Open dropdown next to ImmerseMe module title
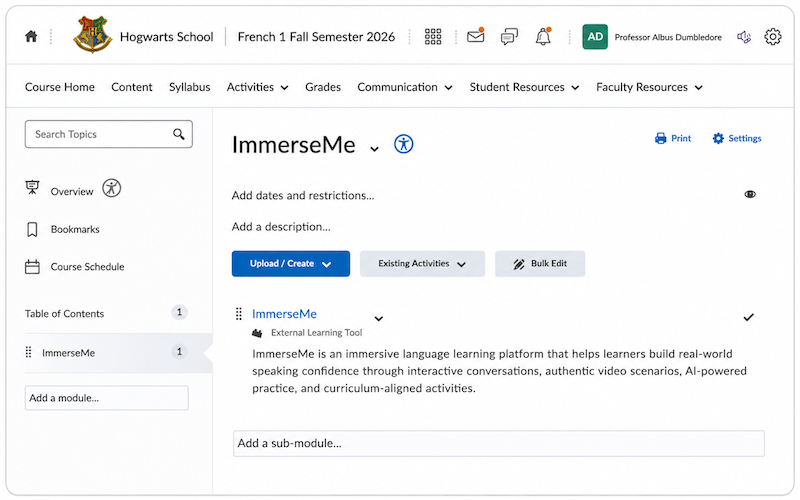This screenshot has height=500, width=800. [x=374, y=149]
